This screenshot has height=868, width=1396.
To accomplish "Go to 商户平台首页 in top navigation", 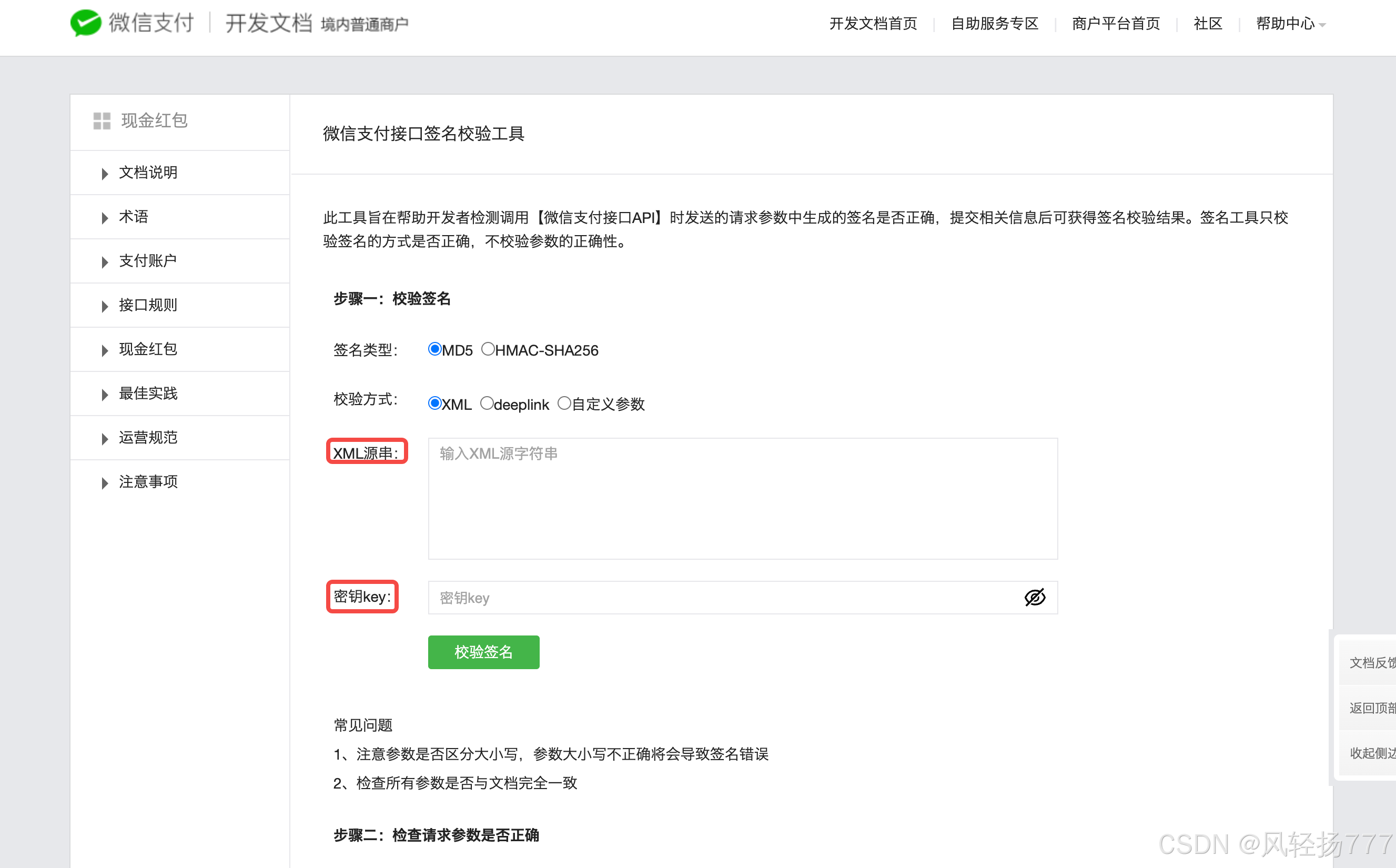I will (1115, 24).
